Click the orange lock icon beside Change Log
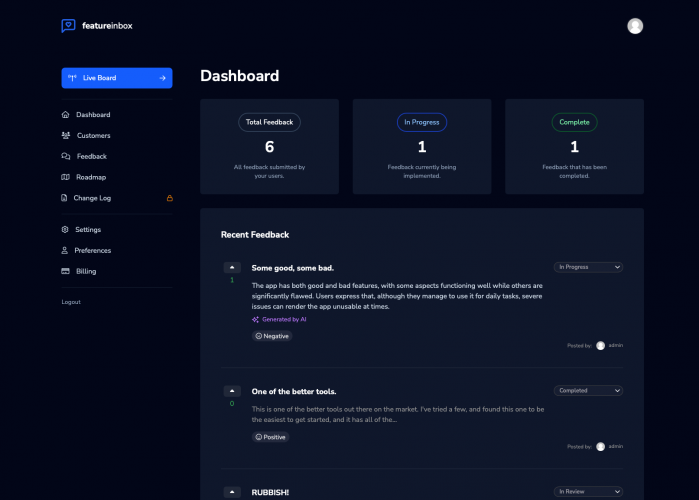Screen dimensions: 699x500 pyautogui.click(x=169, y=198)
